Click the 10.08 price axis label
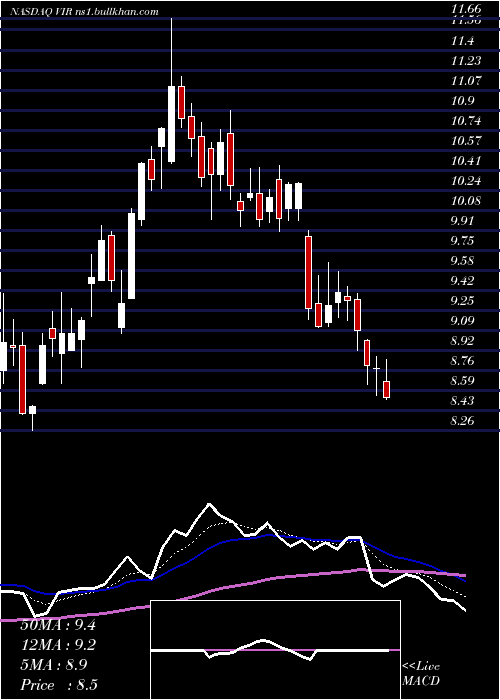 [466, 201]
